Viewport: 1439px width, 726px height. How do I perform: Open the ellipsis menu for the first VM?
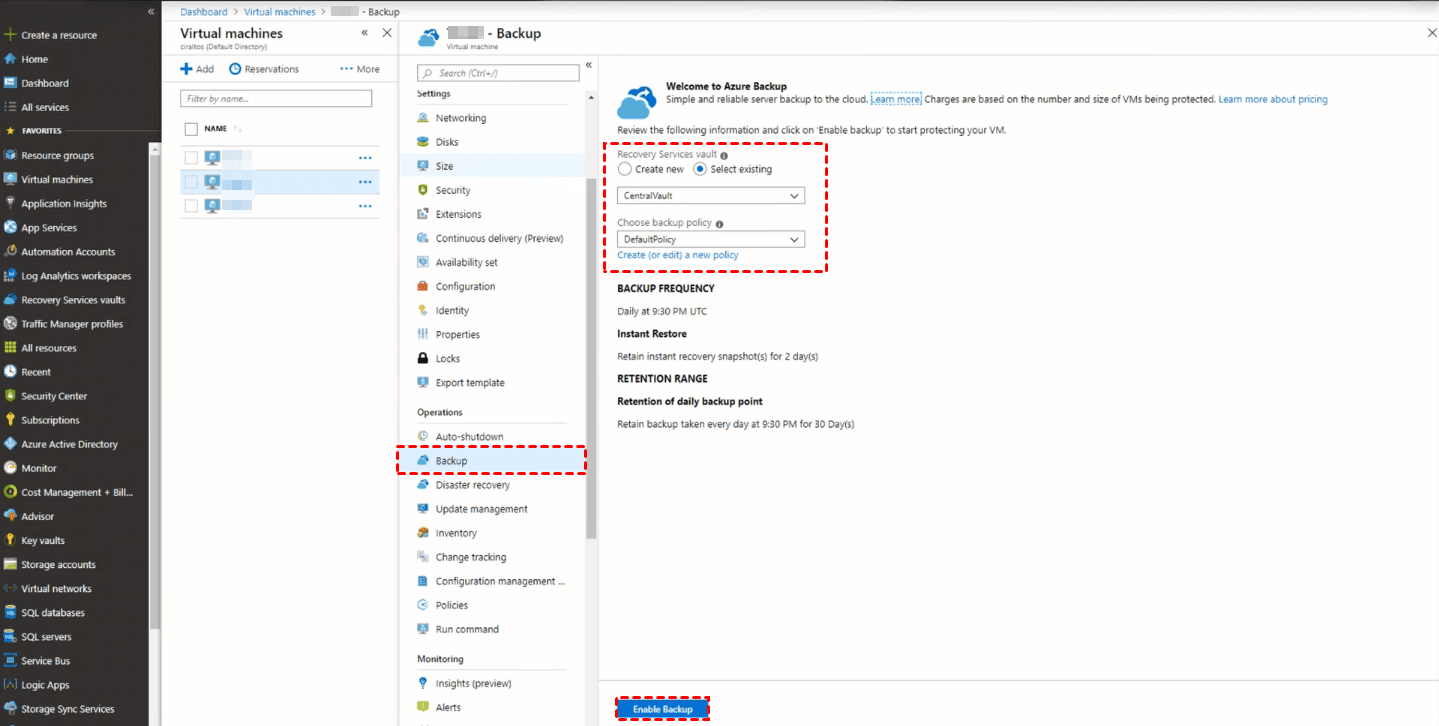365,157
